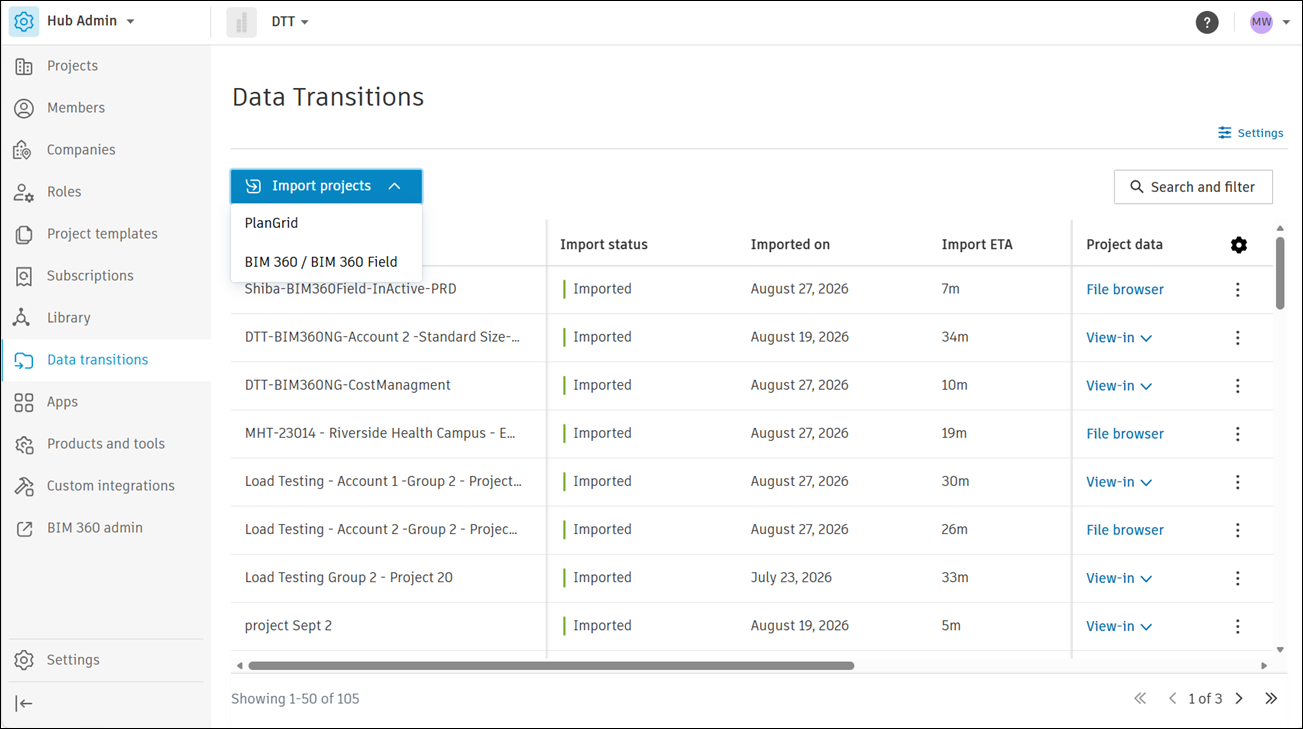The image size is (1303, 729).
Task: Click Load Testing Group 2 - Project 20 name
Action: click(x=349, y=578)
